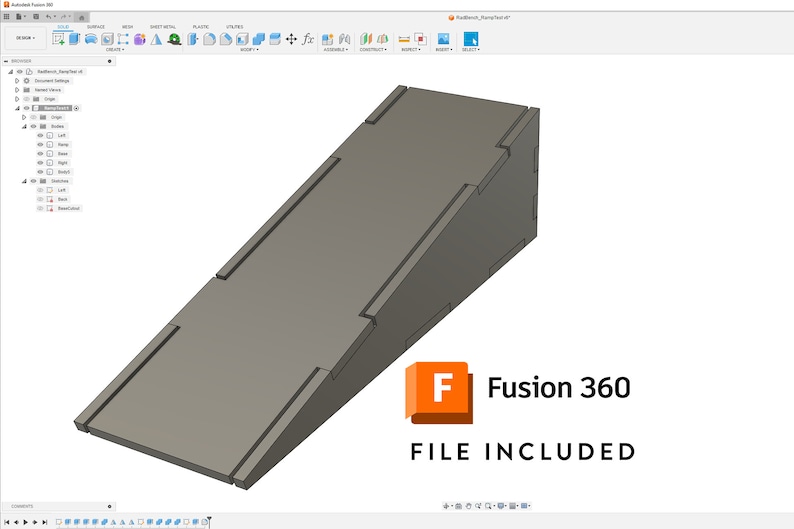
Task: Collapse the BROWSER panel
Action: (x=6, y=61)
